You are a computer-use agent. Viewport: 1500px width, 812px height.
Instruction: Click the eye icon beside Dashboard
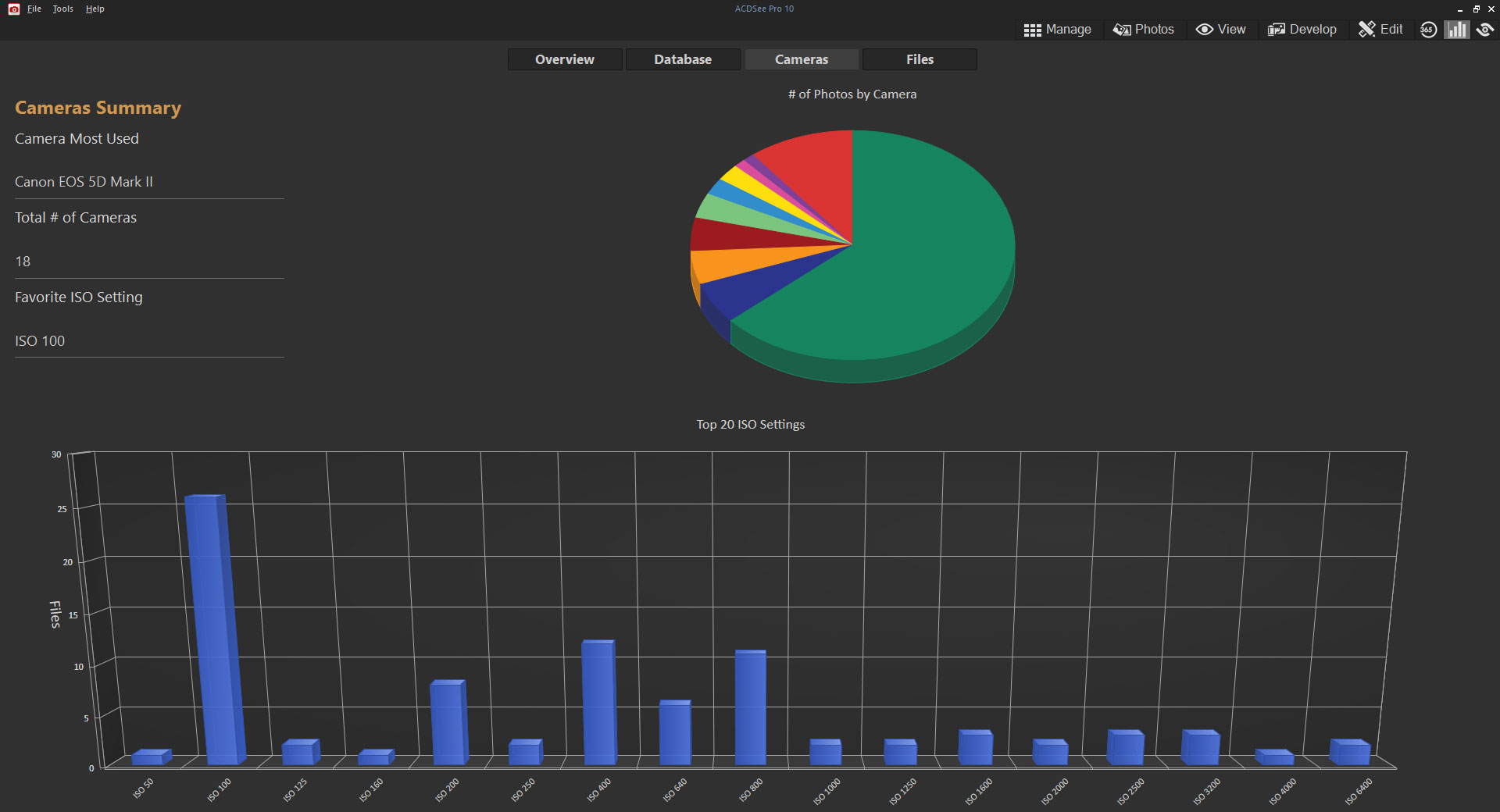coord(1485,30)
